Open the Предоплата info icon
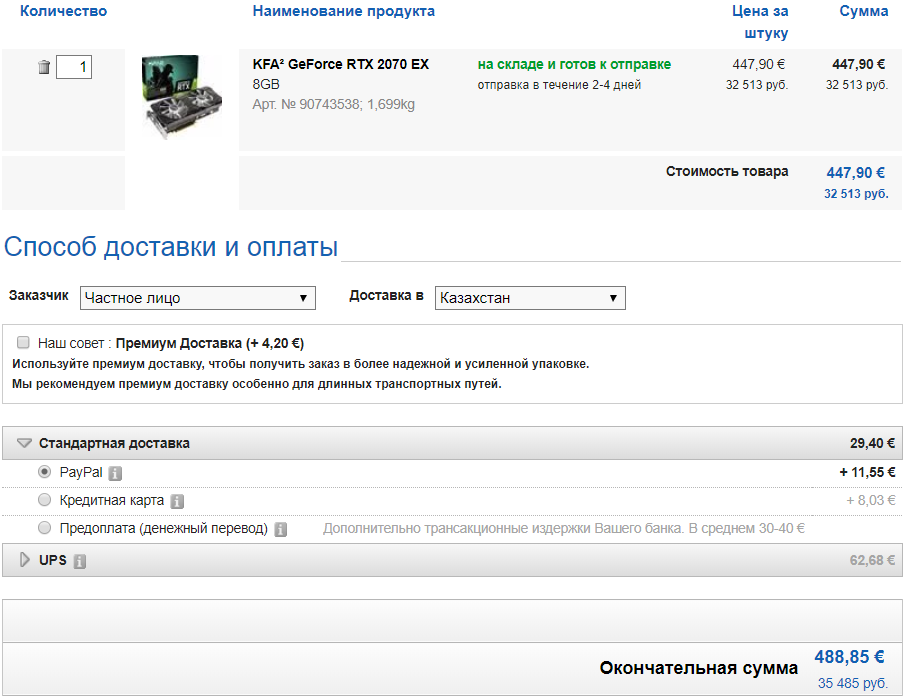The width and height of the screenshot is (904, 697). pos(281,529)
